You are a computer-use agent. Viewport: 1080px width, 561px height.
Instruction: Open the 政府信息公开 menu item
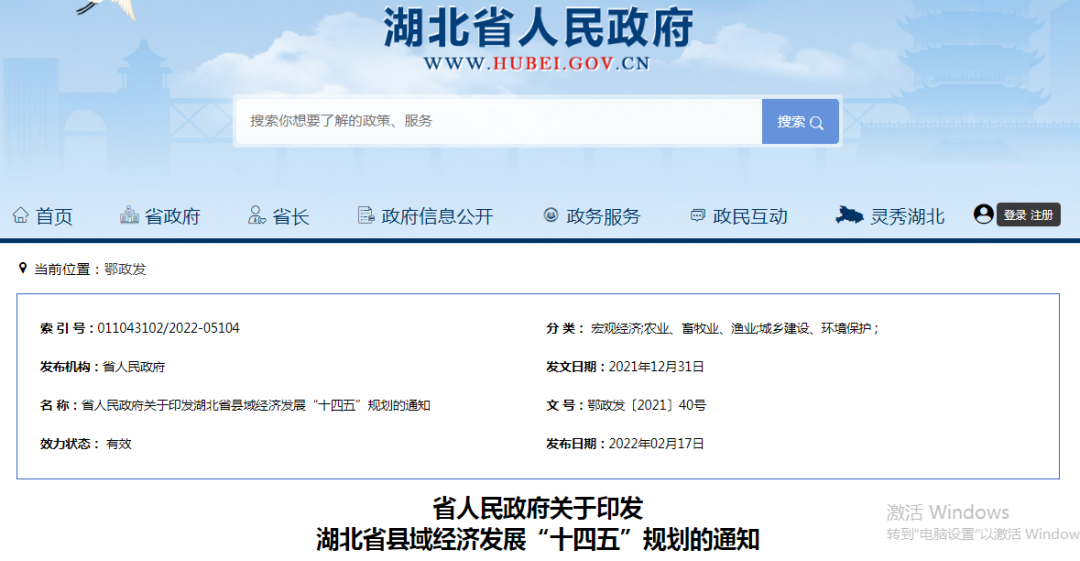coord(437,216)
